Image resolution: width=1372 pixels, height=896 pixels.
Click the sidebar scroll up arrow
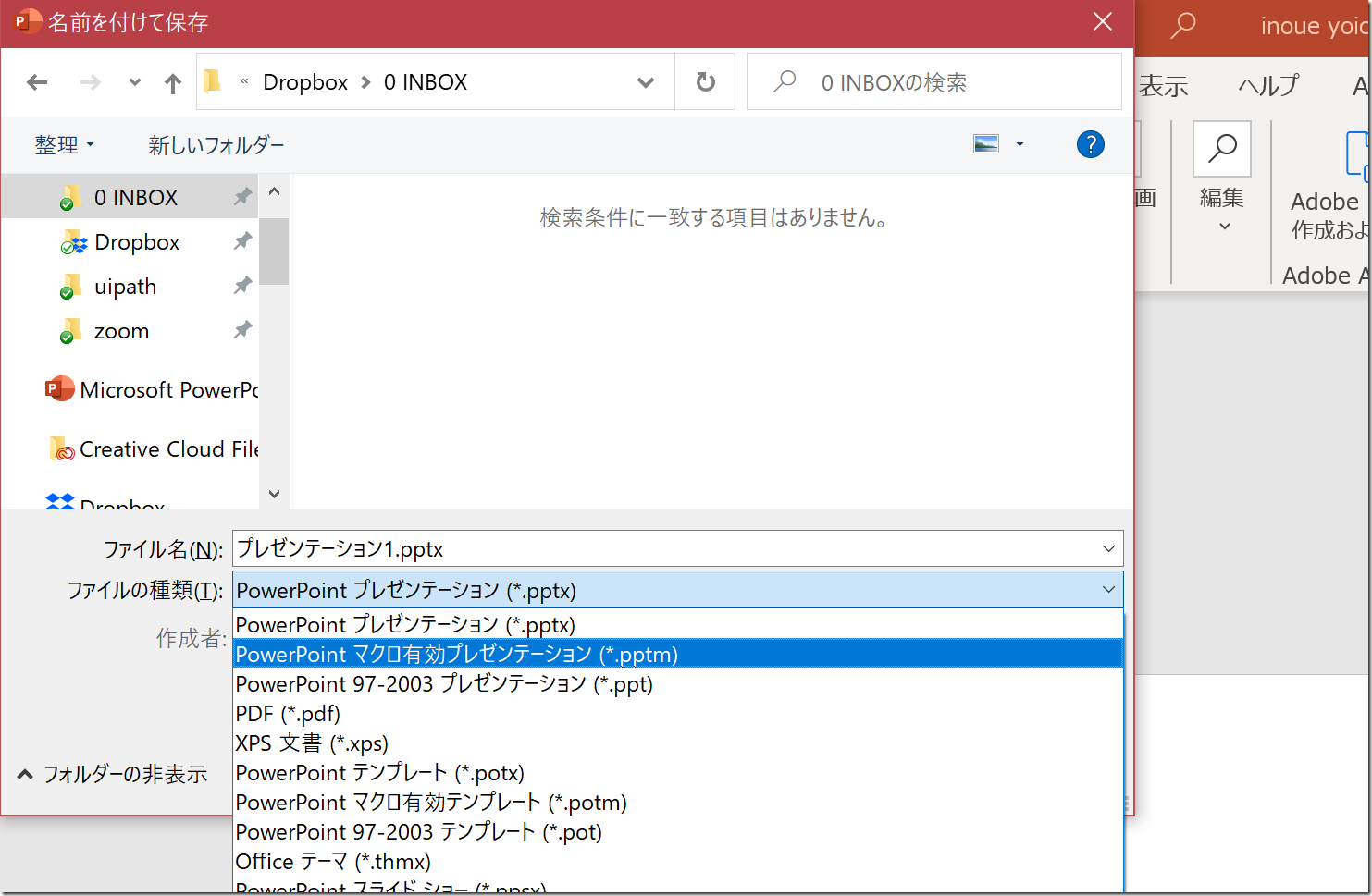[274, 191]
